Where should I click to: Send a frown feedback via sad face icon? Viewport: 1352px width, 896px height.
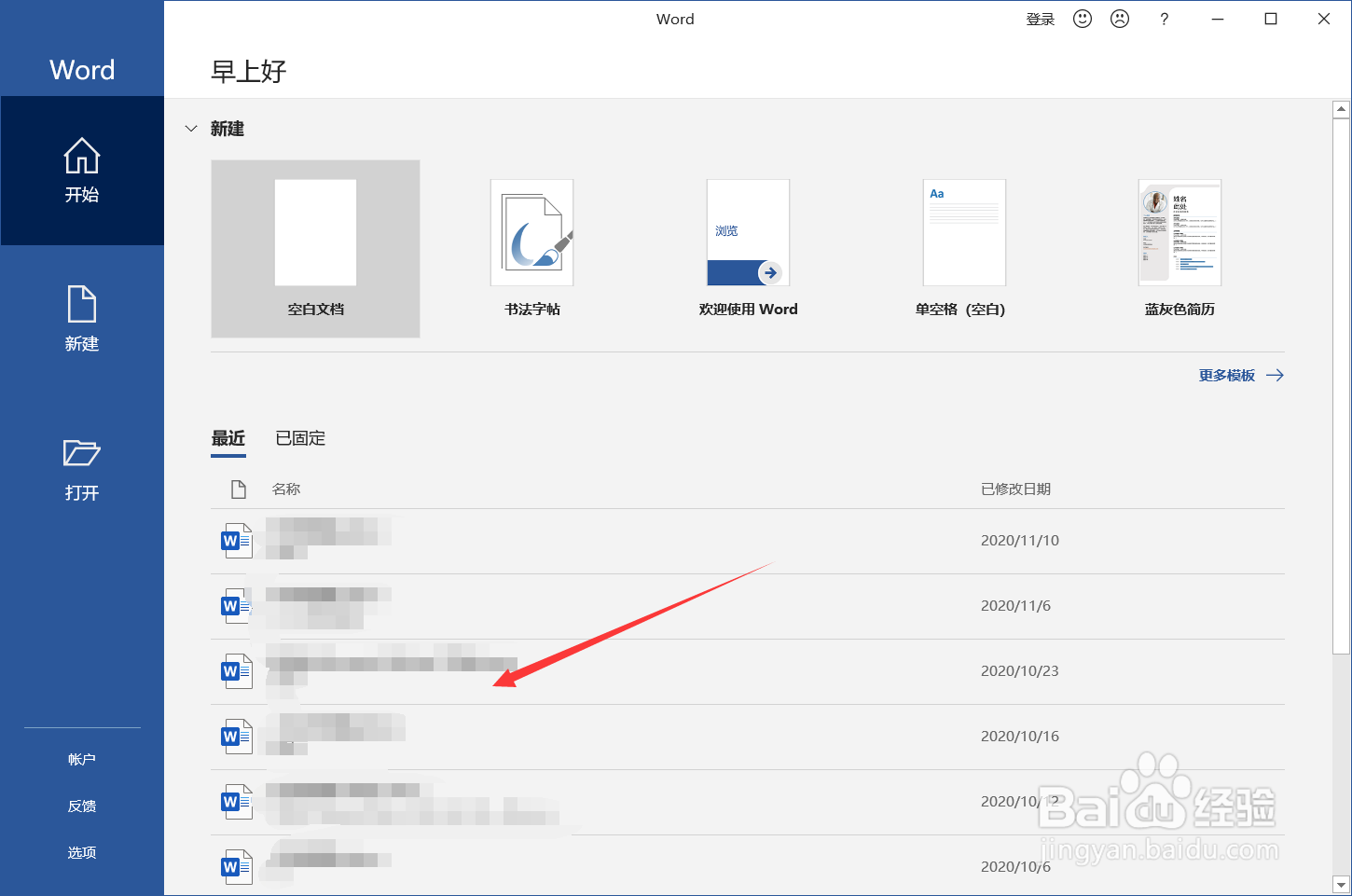point(1120,19)
